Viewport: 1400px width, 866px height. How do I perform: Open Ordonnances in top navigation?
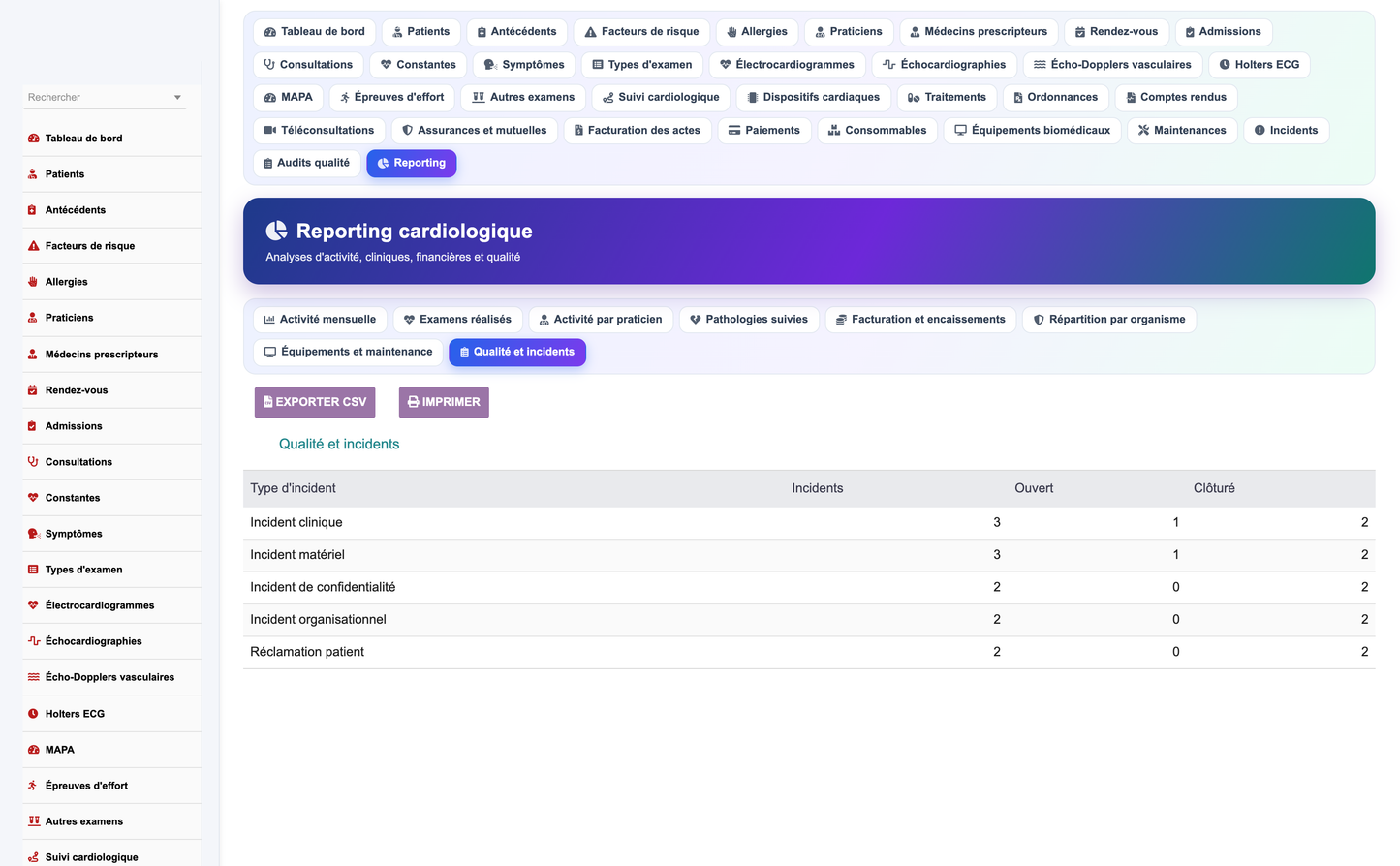[1056, 98]
